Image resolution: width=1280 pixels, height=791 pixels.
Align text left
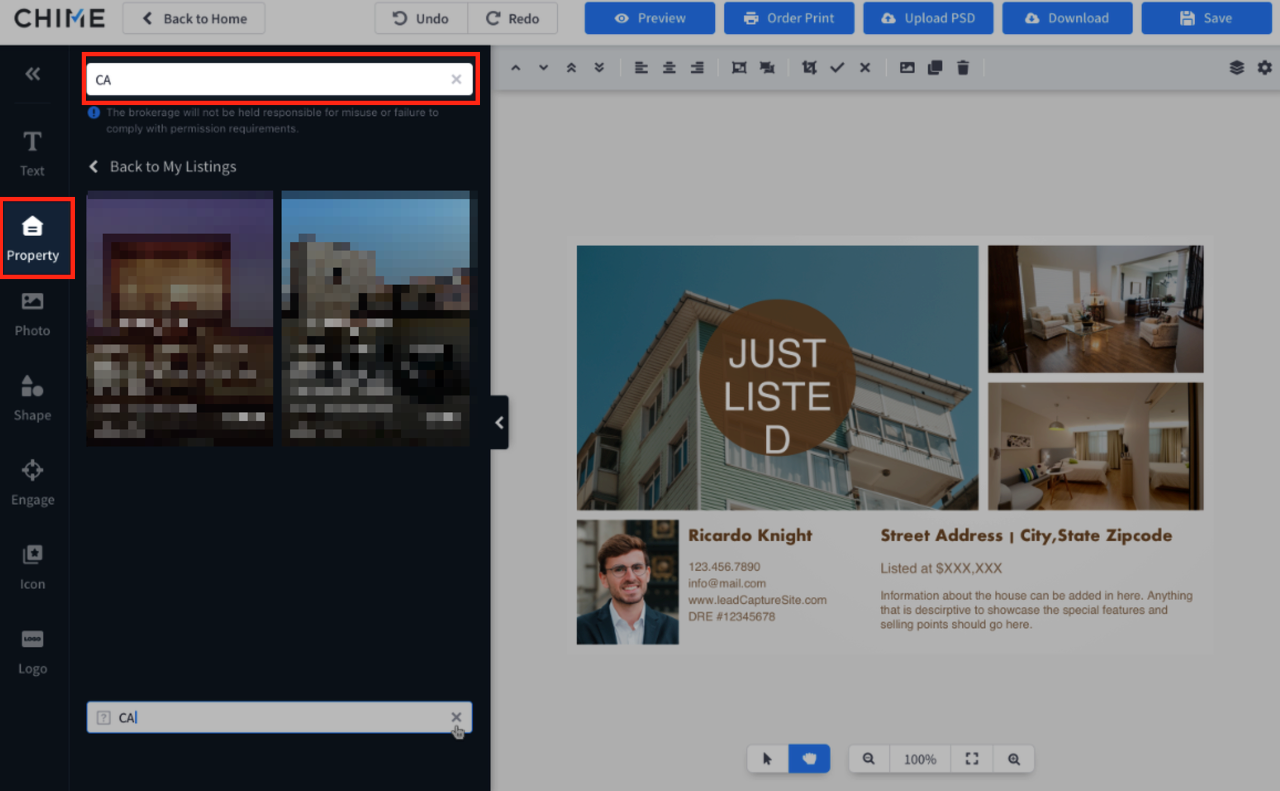pyautogui.click(x=641, y=68)
